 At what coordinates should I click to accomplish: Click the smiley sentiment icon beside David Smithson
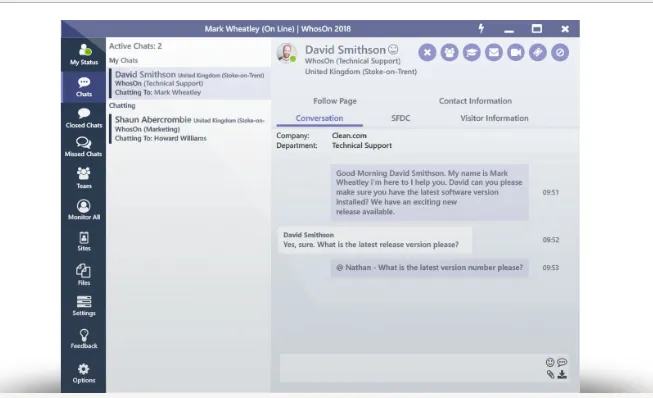point(393,50)
